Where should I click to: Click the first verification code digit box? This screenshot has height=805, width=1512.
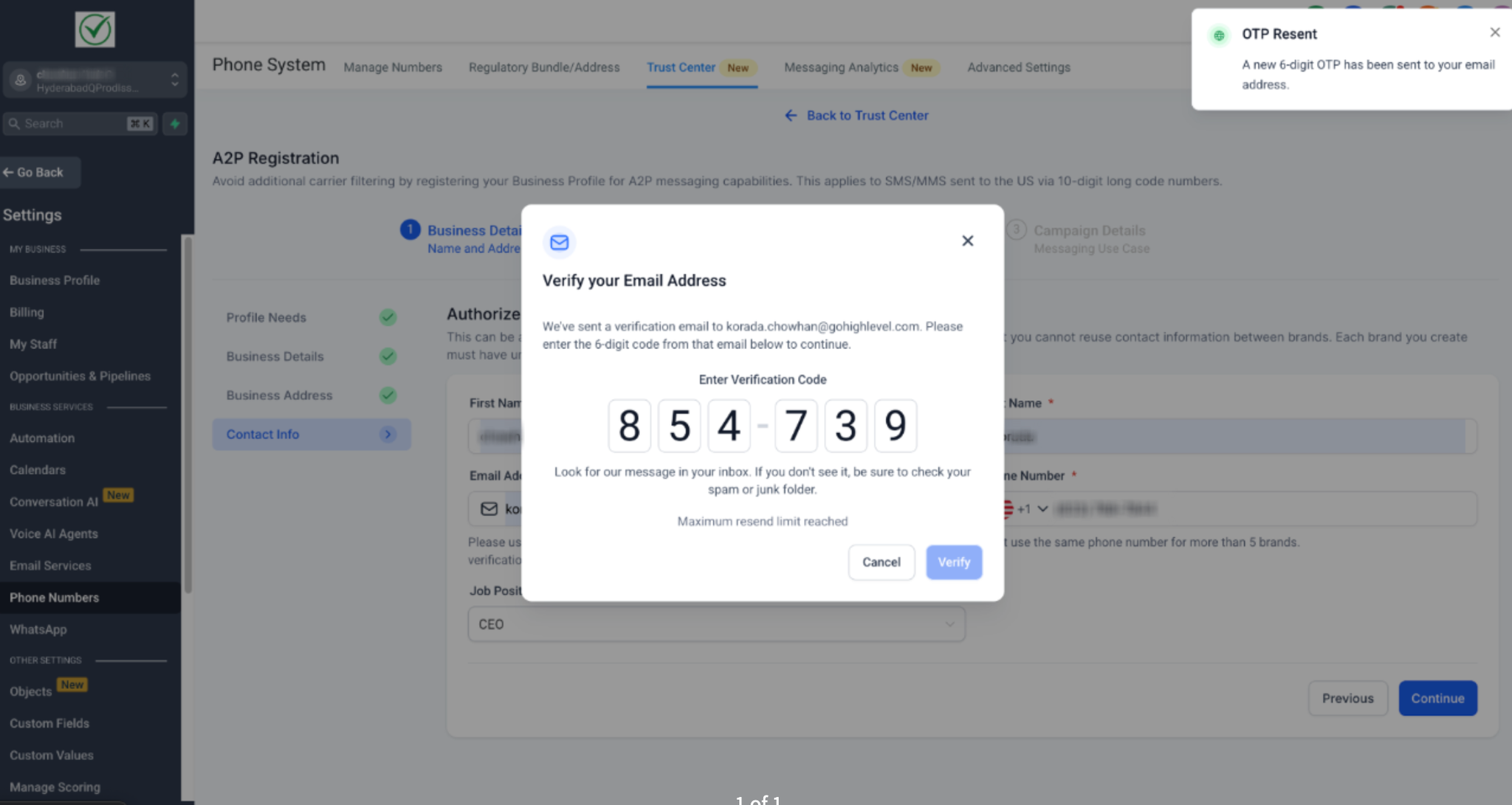[x=629, y=426]
